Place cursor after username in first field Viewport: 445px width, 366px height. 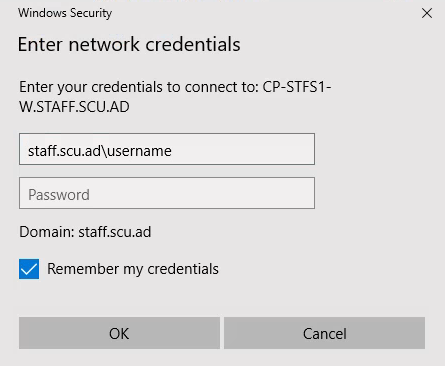point(172,151)
